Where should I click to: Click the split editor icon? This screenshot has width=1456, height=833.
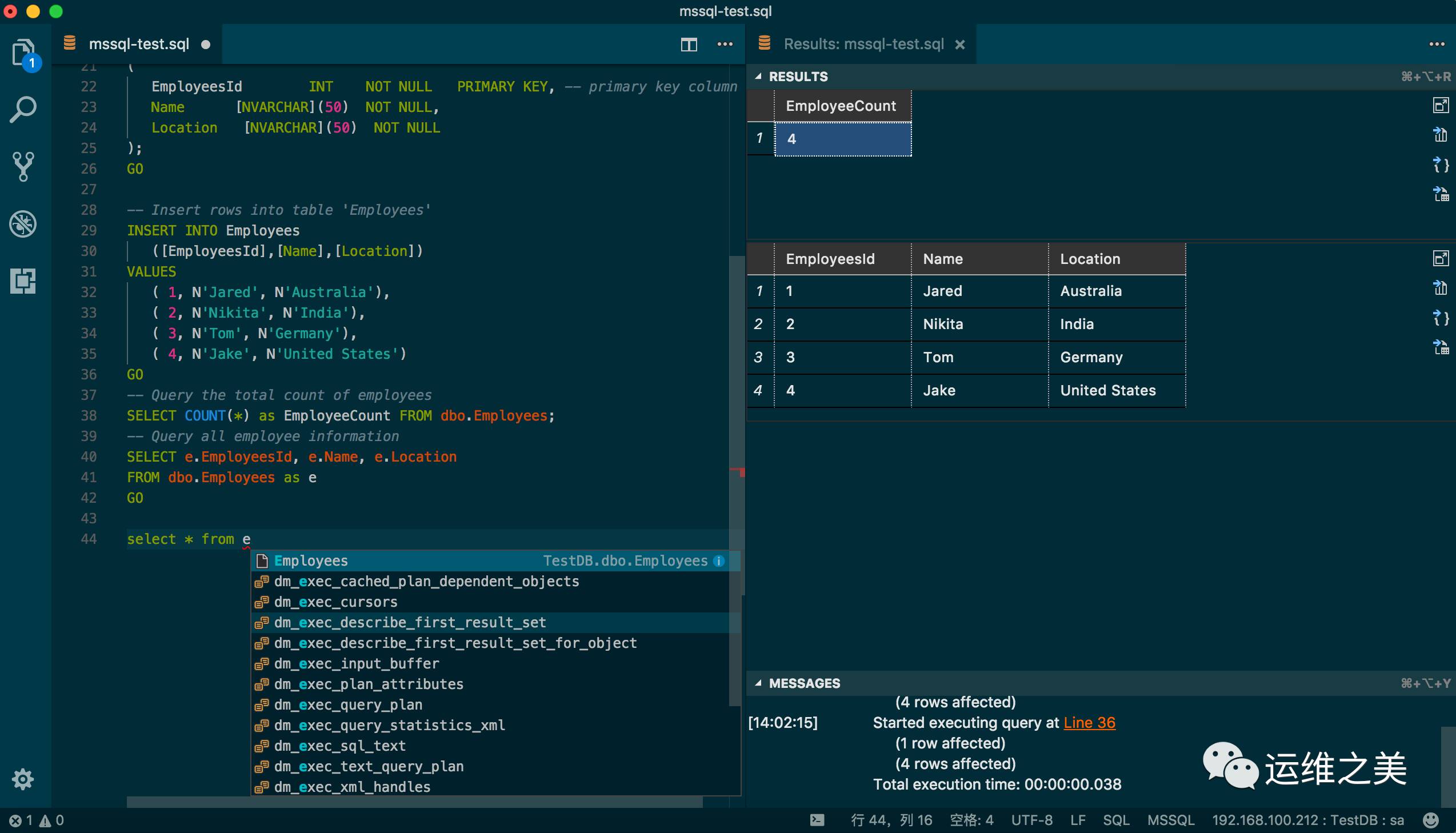coord(688,44)
